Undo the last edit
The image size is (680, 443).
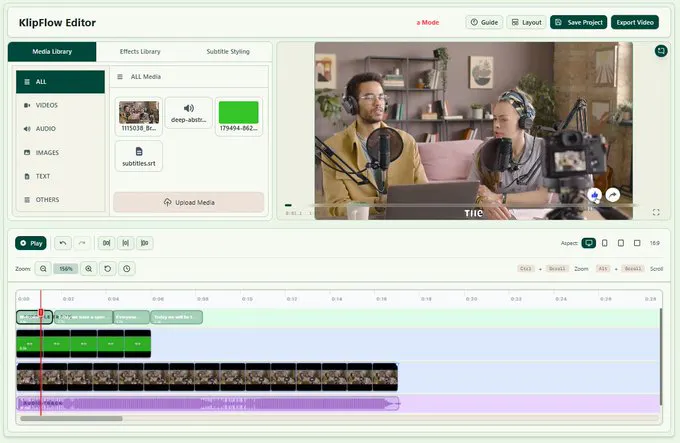63,243
